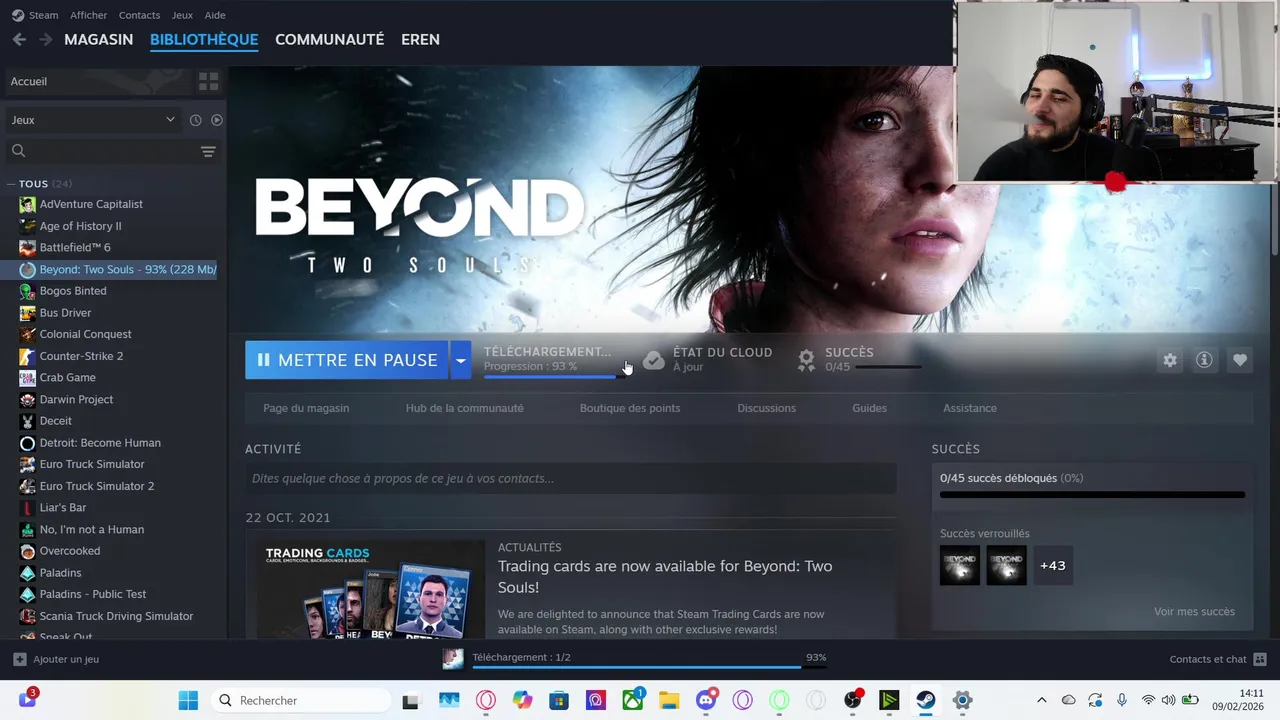Open the Jeux filter dropdown
The width and height of the screenshot is (1280, 720).
(93, 120)
